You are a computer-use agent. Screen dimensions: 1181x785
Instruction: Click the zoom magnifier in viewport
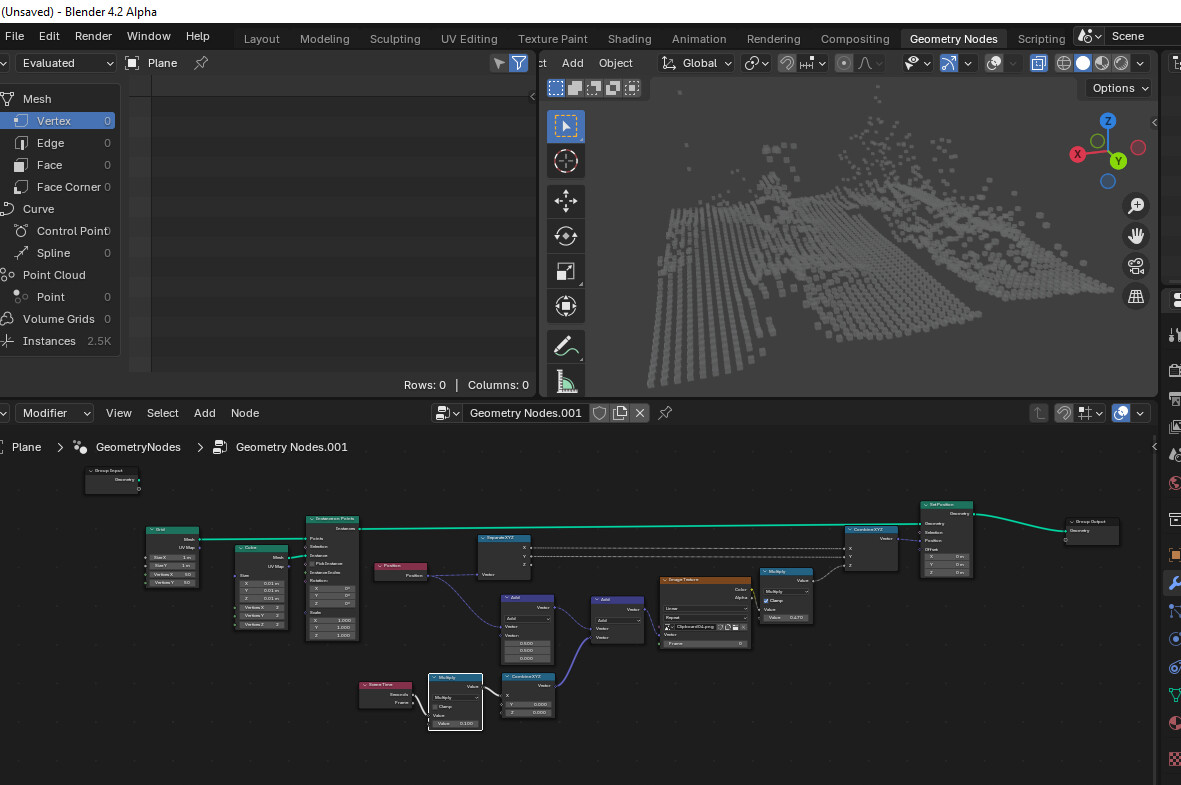pyautogui.click(x=1136, y=206)
